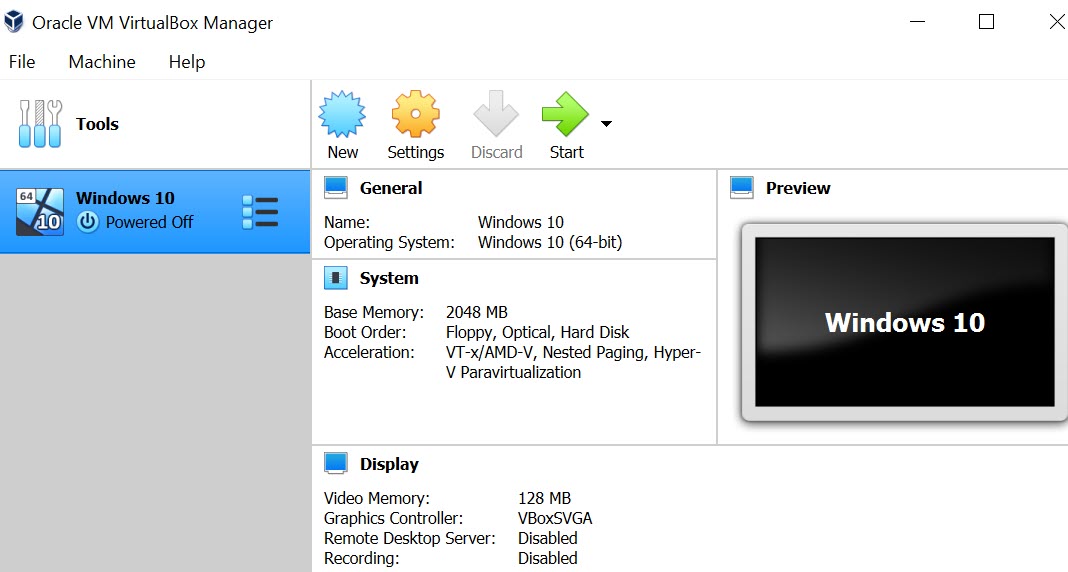Click the green Start arrow icon
The width and height of the screenshot is (1068, 572).
click(x=565, y=114)
